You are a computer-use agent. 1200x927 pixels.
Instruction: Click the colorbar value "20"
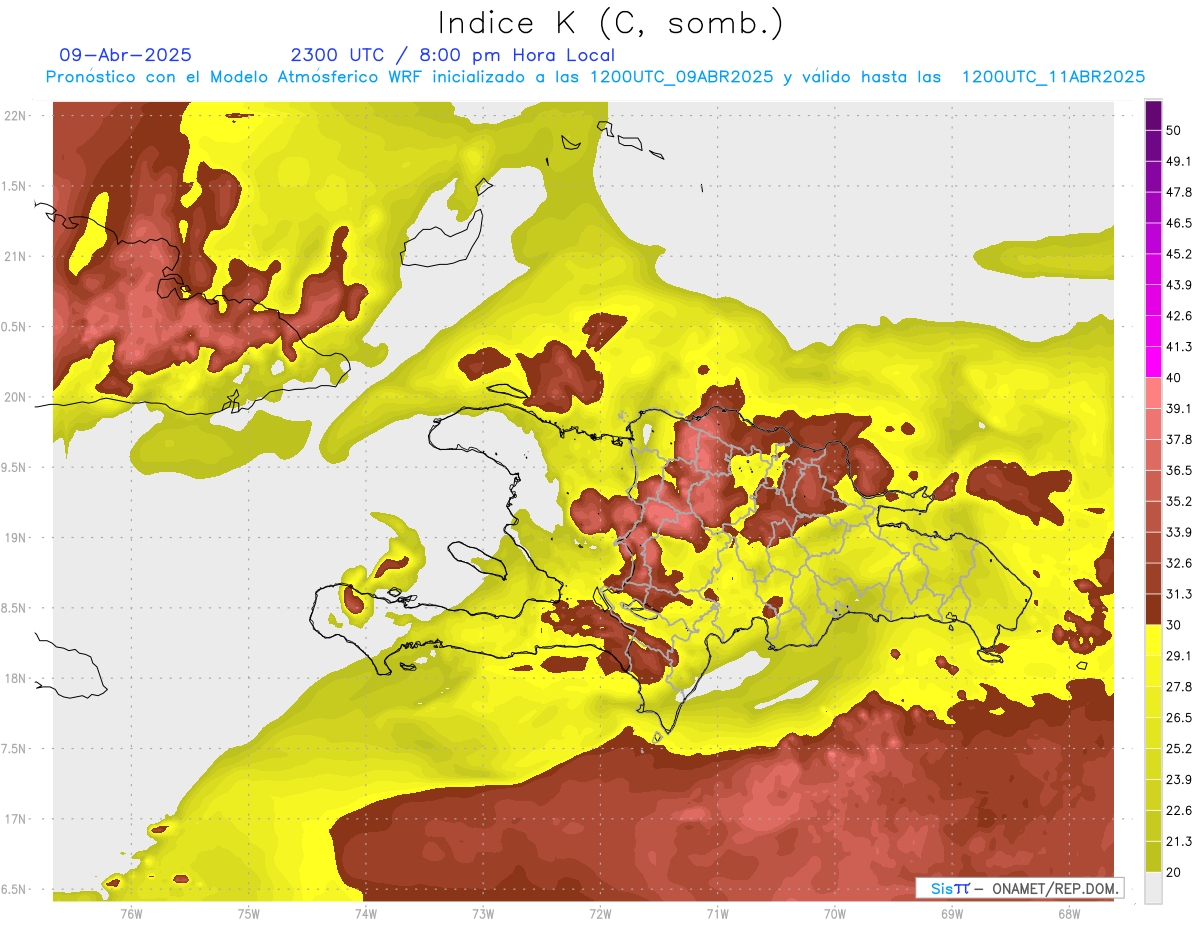click(1174, 872)
